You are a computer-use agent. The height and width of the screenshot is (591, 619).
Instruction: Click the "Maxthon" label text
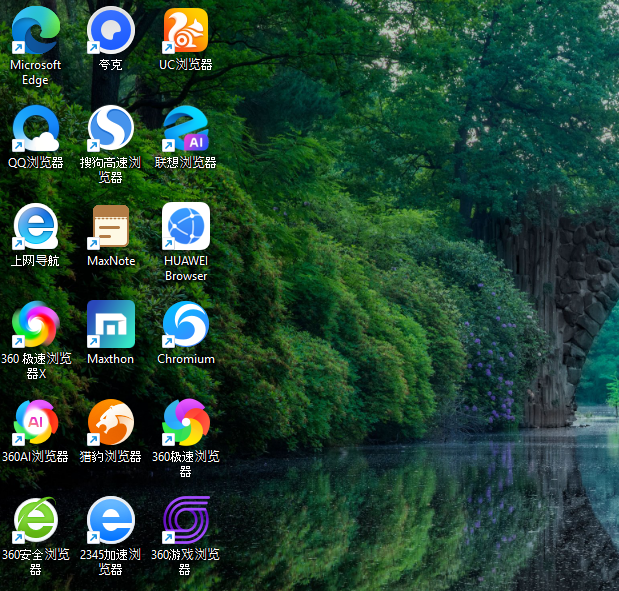[x=111, y=358]
